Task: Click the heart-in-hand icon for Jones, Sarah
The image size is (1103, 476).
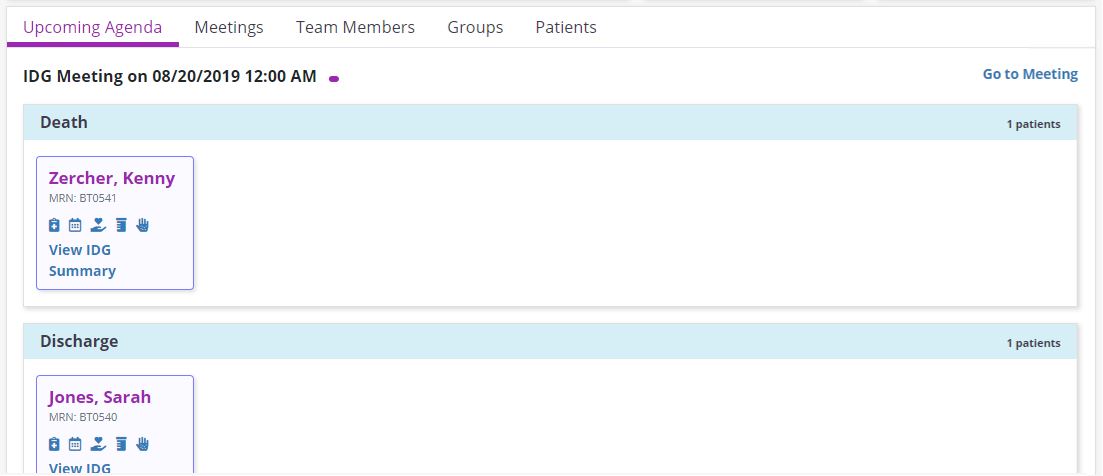Action: pyautogui.click(x=98, y=444)
